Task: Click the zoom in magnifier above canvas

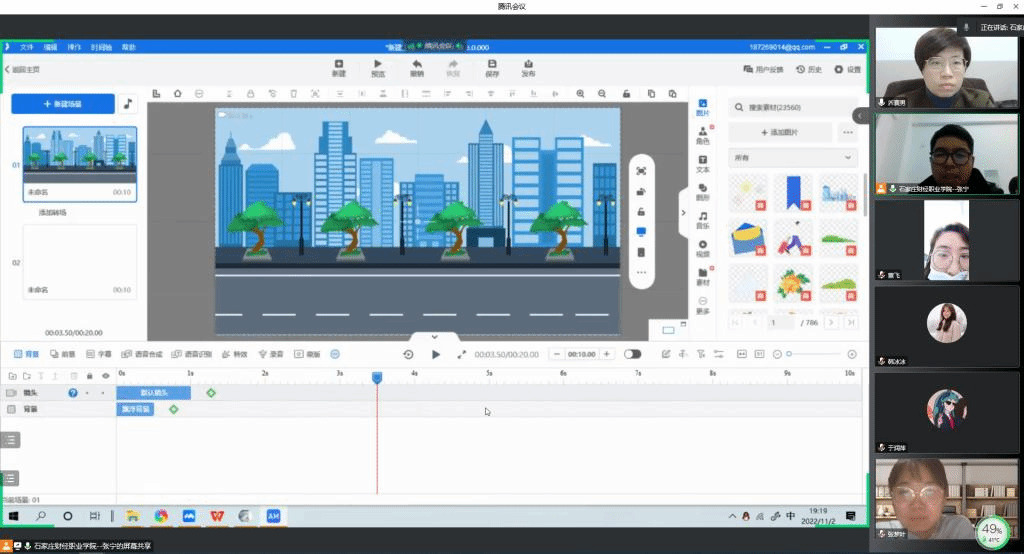Action: pyautogui.click(x=580, y=94)
